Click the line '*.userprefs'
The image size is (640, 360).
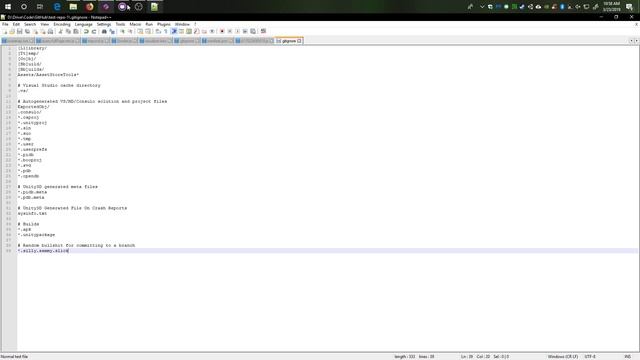32,149
